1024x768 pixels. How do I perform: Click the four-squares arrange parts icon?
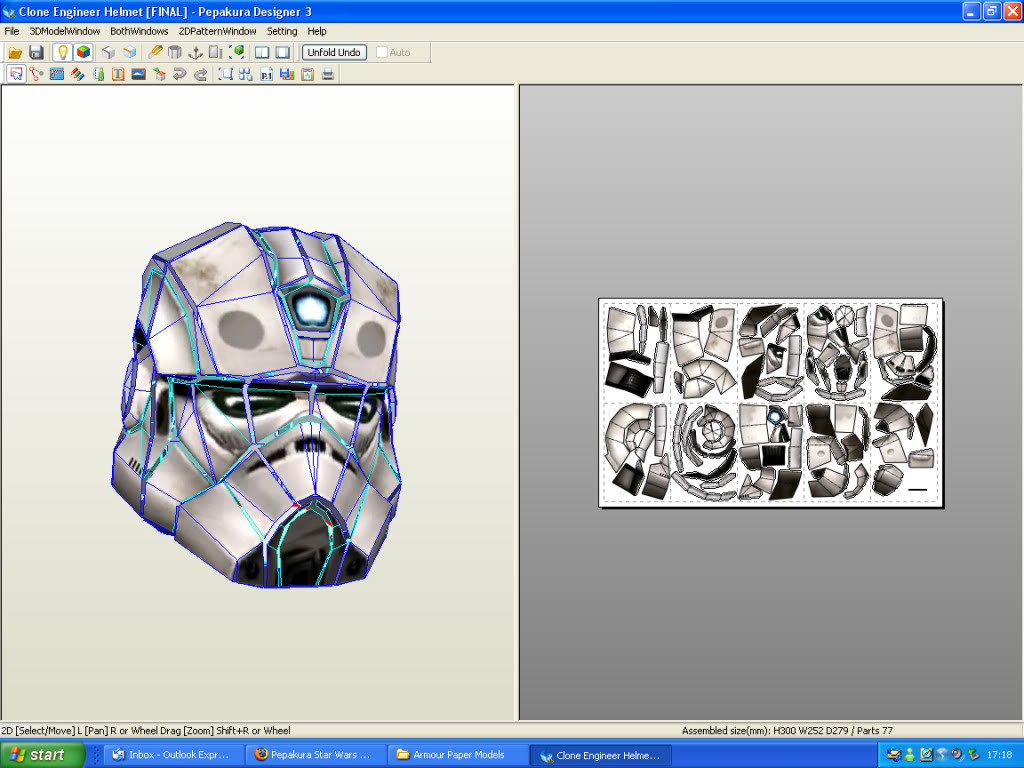coord(246,74)
